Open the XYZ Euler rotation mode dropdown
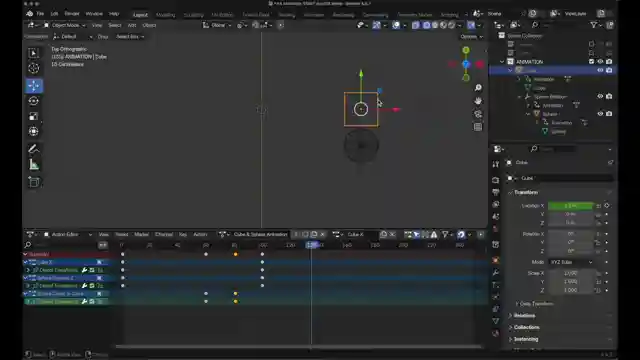 pos(571,262)
